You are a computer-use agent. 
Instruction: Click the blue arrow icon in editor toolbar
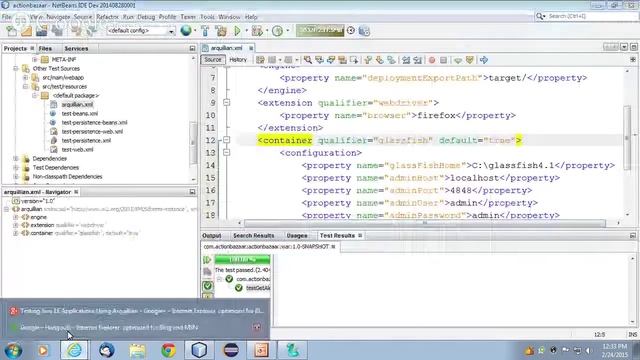[x=484, y=60]
